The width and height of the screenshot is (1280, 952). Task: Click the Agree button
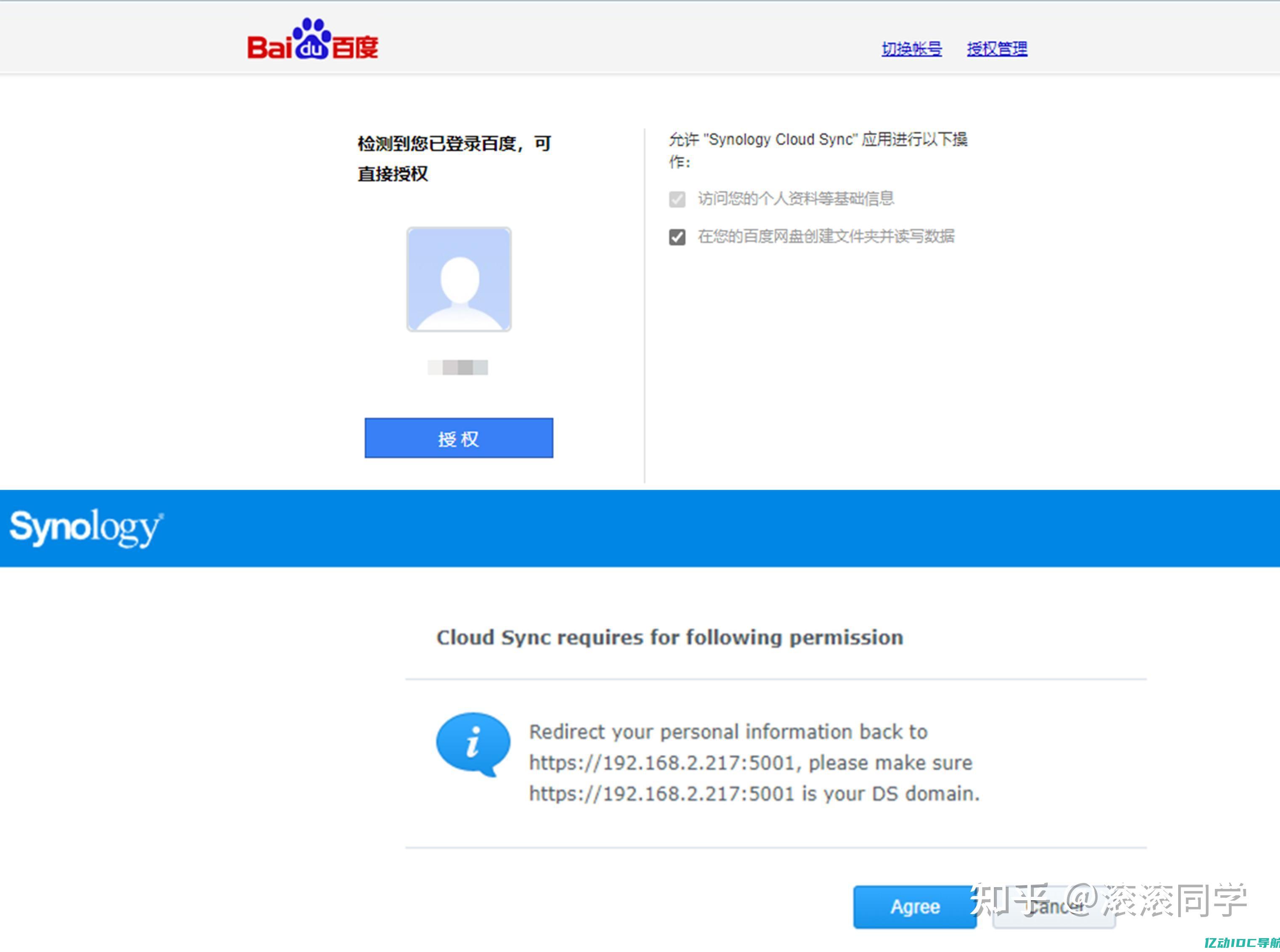(915, 907)
